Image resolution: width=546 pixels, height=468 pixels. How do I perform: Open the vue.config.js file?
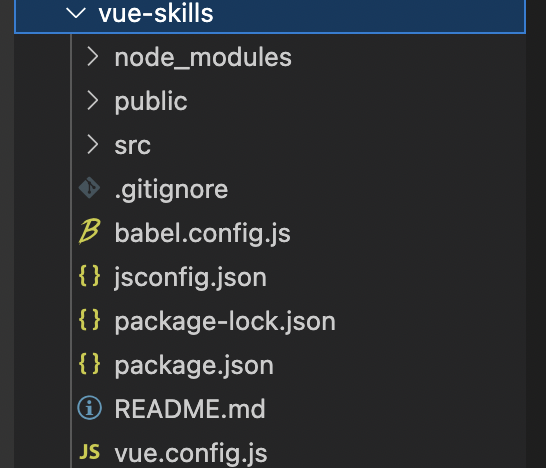tap(191, 453)
